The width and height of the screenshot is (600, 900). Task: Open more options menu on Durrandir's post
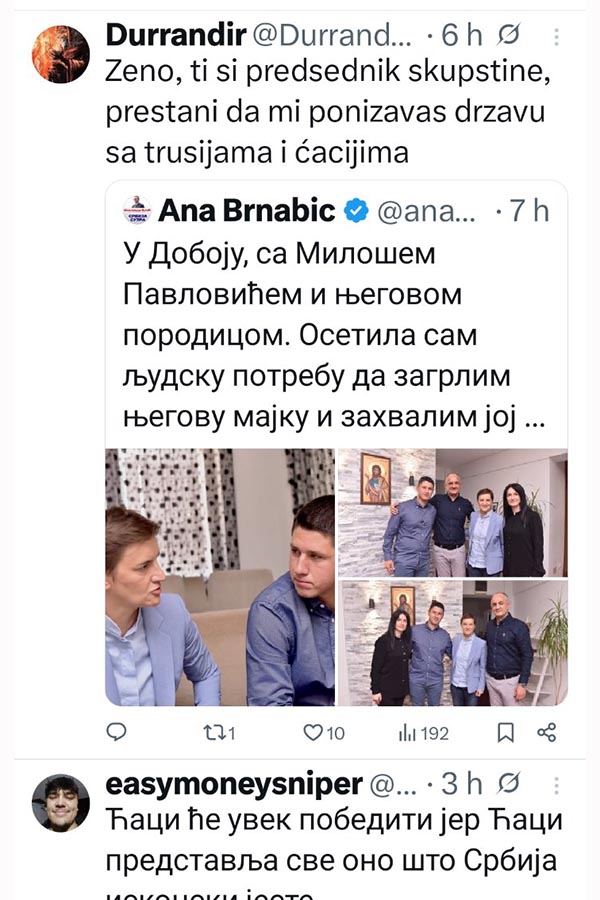[x=556, y=37]
